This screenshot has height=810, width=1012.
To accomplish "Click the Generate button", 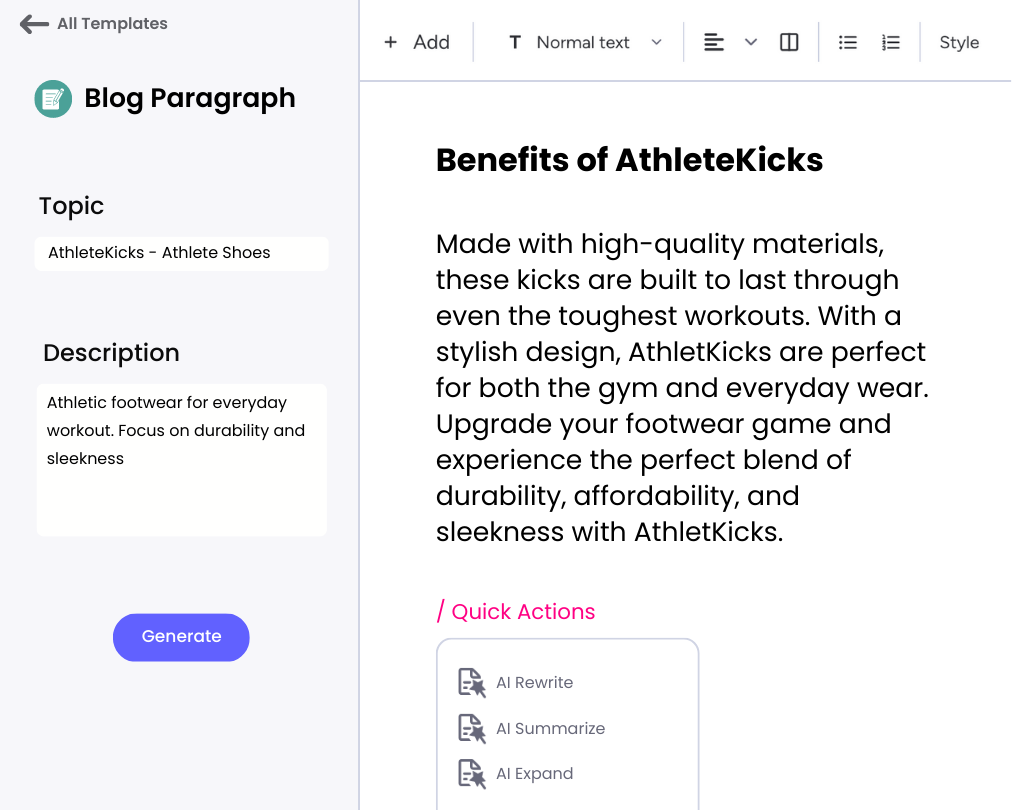I will coord(181,637).
